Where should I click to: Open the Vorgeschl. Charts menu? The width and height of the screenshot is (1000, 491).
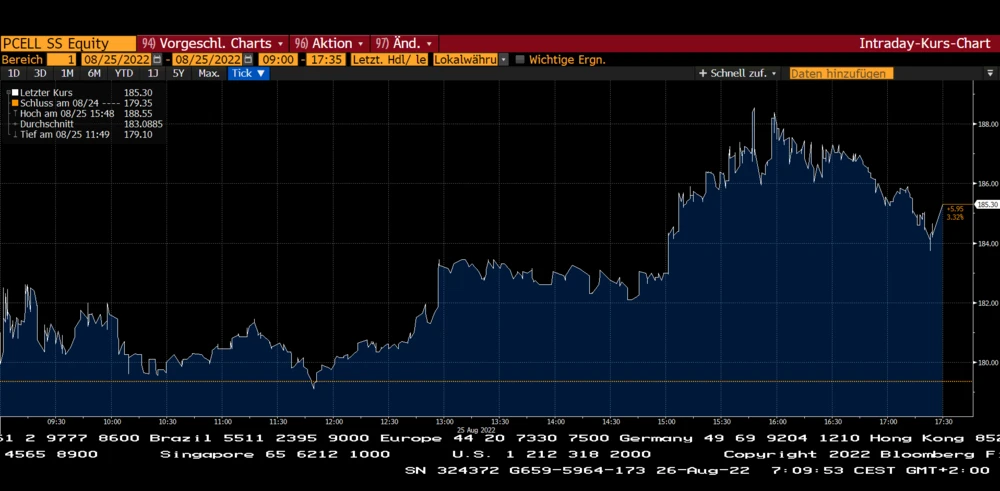click(x=213, y=43)
